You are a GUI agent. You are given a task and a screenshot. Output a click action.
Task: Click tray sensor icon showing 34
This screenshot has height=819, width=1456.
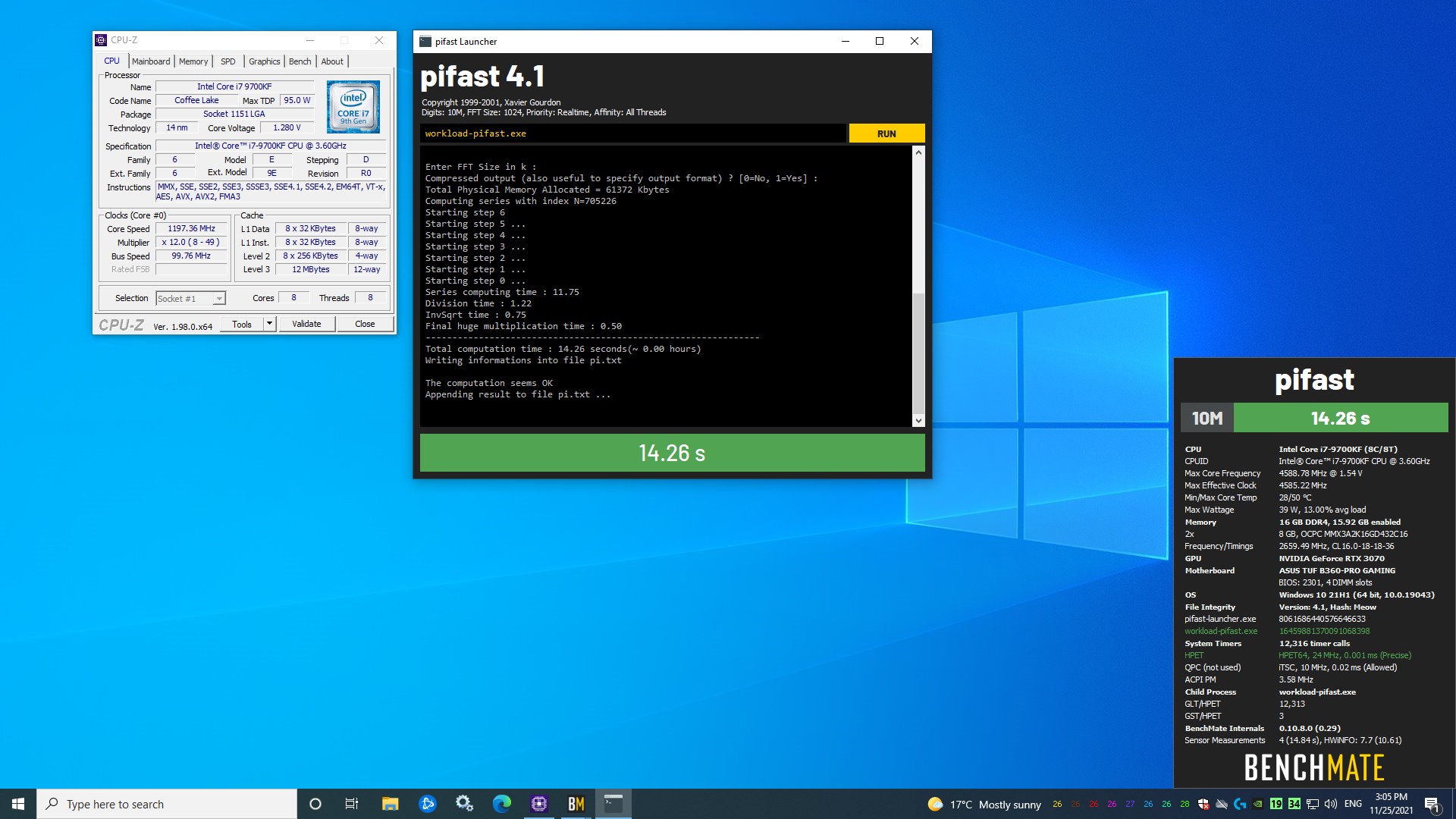(x=1294, y=804)
